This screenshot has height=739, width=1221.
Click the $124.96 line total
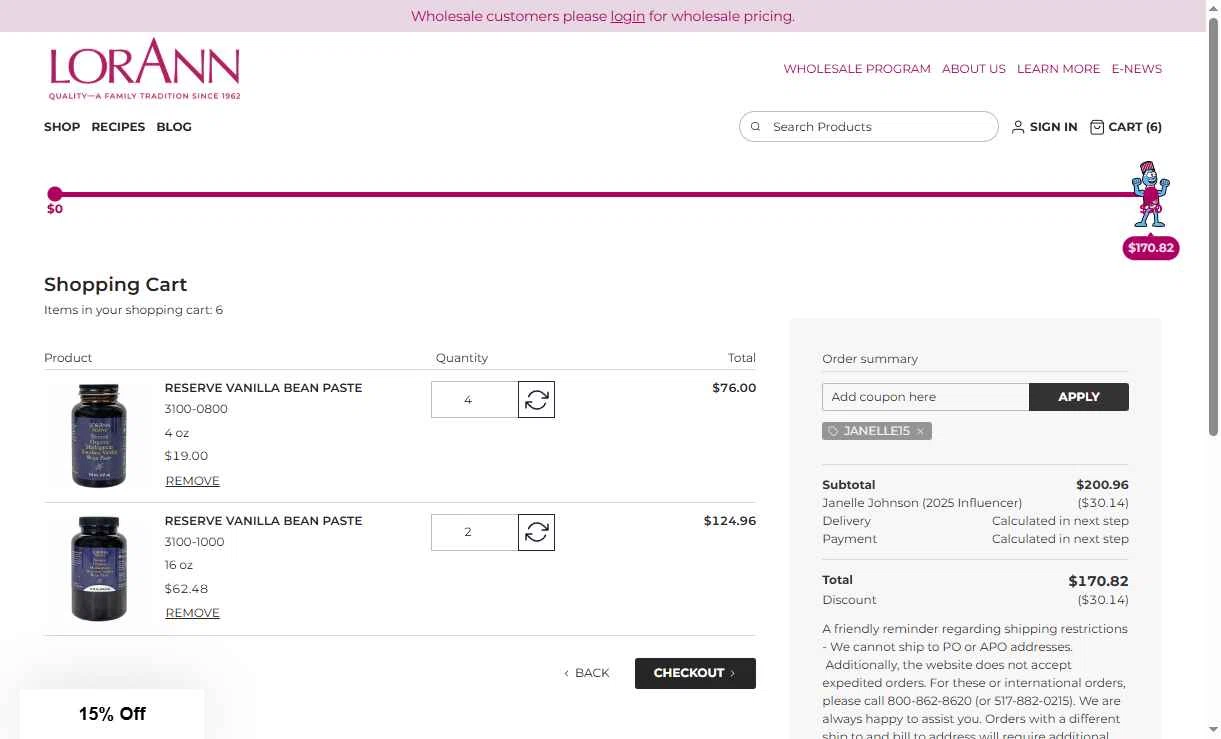(x=730, y=521)
